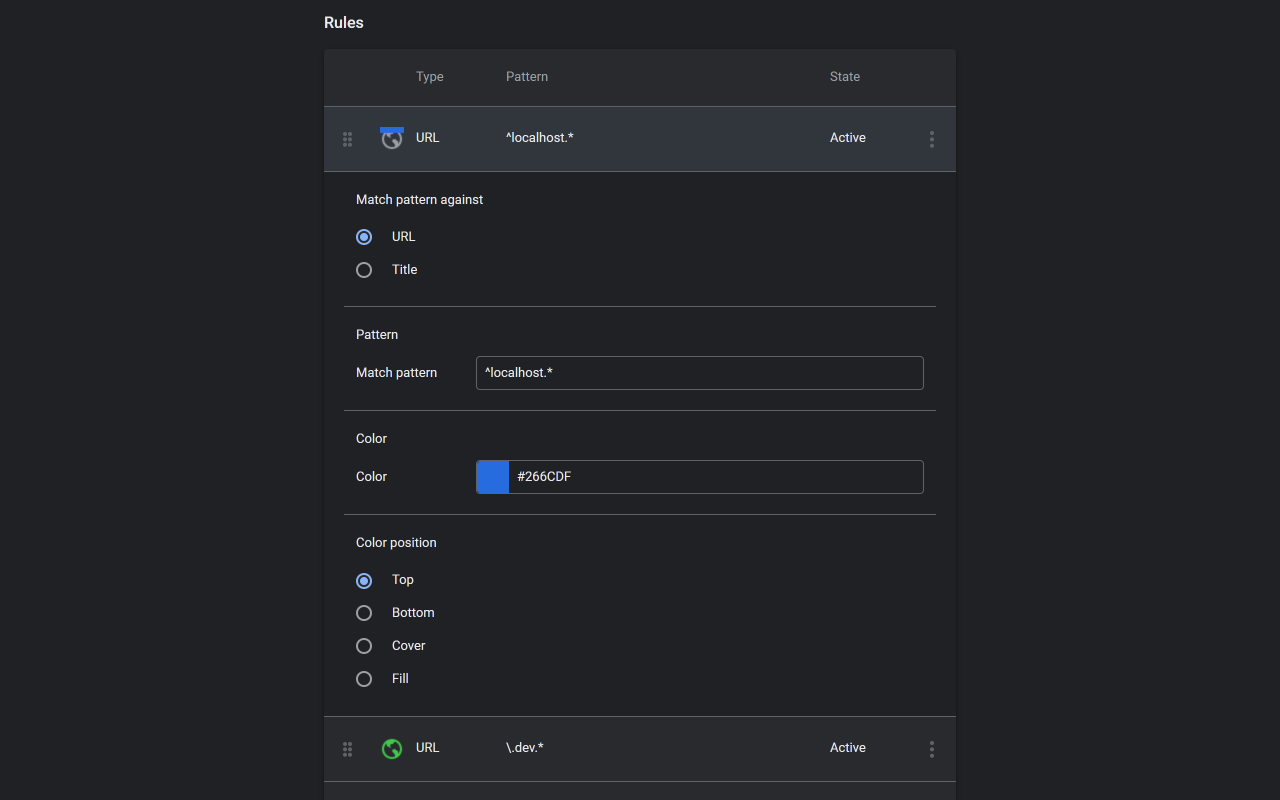Image resolution: width=1280 pixels, height=800 pixels.
Task: Choose Bottom color position
Action: click(x=364, y=613)
